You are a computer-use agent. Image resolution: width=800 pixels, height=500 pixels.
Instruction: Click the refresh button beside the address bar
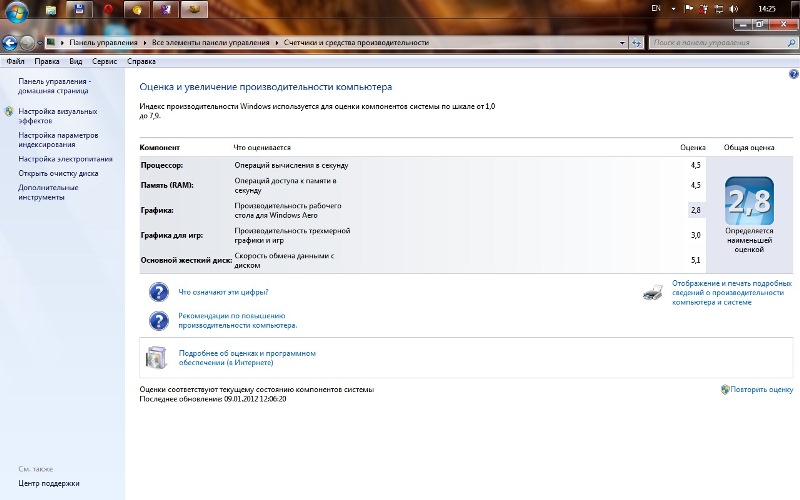636,43
